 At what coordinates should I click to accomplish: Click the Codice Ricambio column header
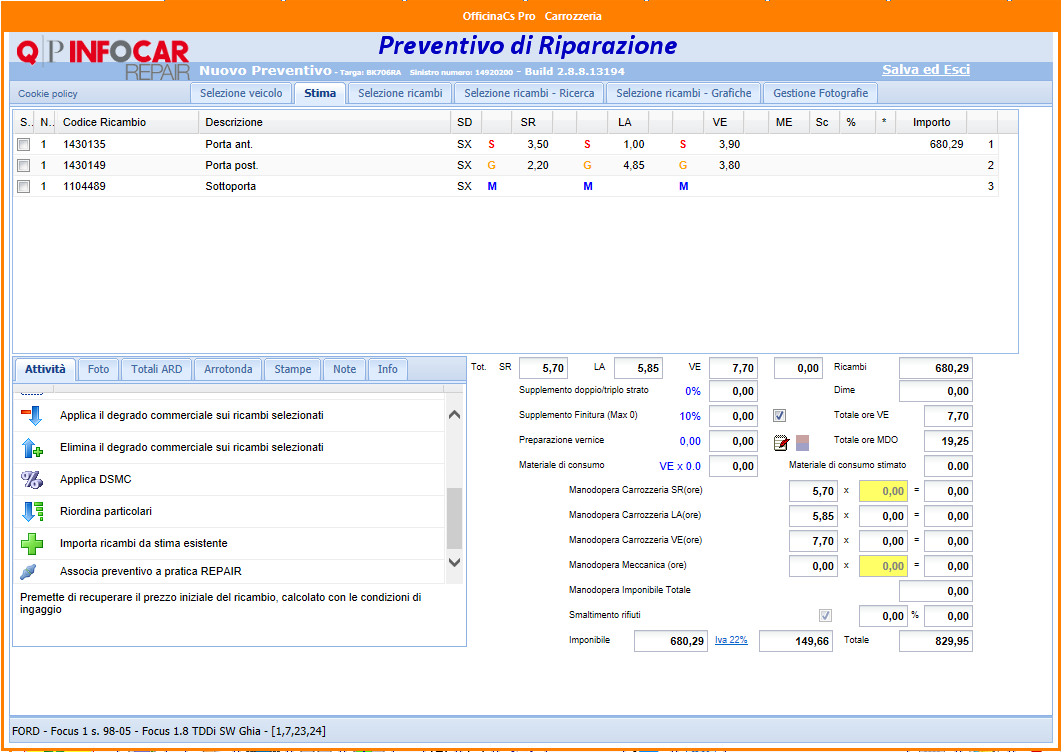[129, 123]
